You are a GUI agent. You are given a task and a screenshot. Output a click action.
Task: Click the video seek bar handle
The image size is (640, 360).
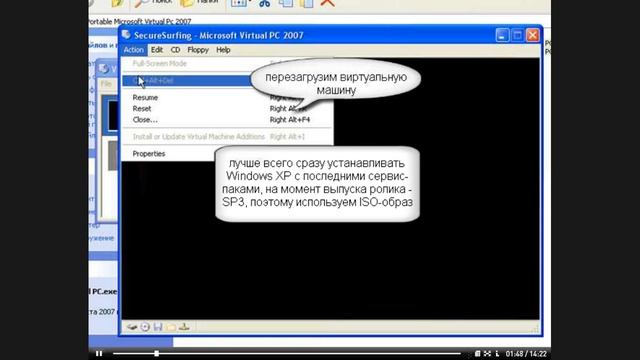coord(156,353)
